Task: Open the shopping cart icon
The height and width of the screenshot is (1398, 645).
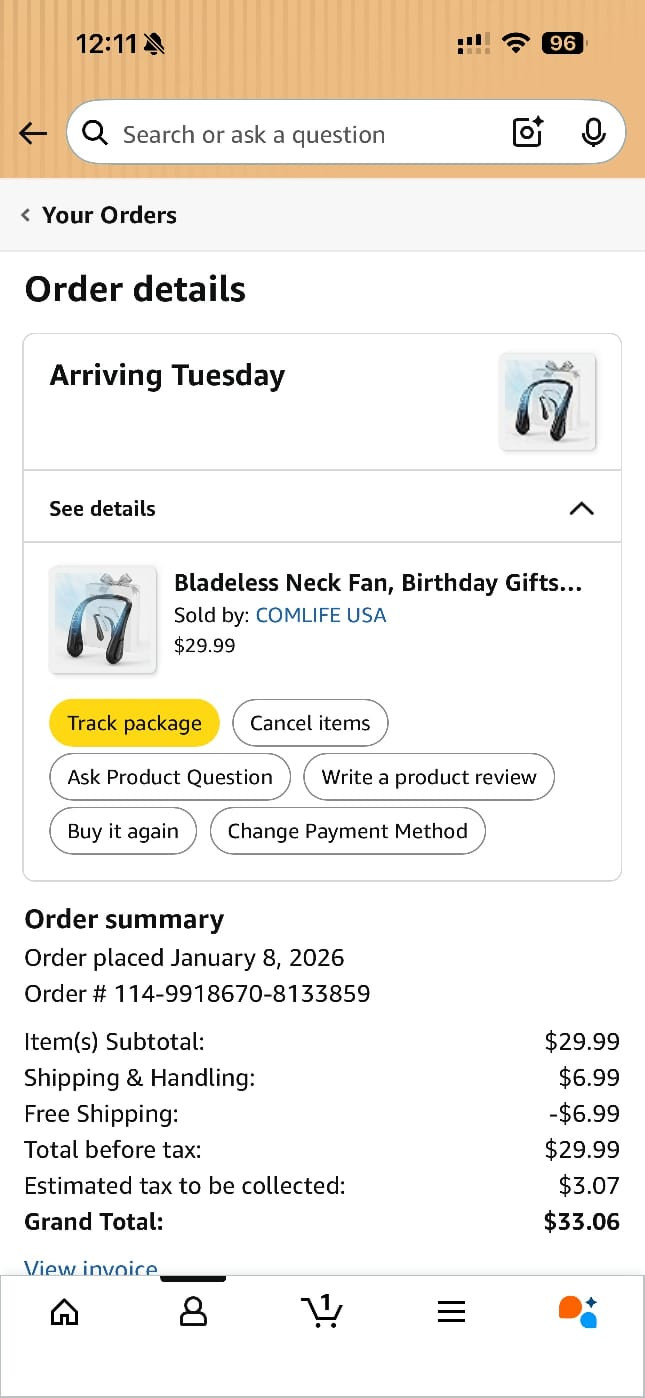Action: click(x=322, y=1311)
